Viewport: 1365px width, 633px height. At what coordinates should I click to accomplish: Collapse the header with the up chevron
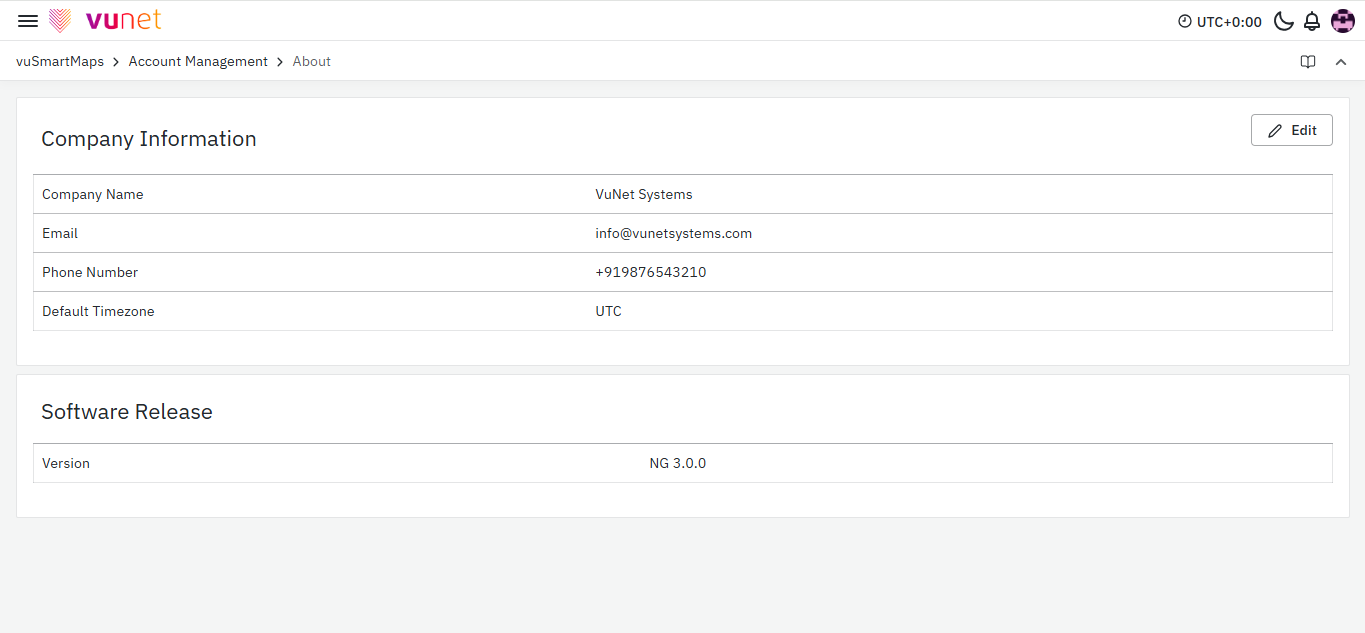coord(1341,62)
